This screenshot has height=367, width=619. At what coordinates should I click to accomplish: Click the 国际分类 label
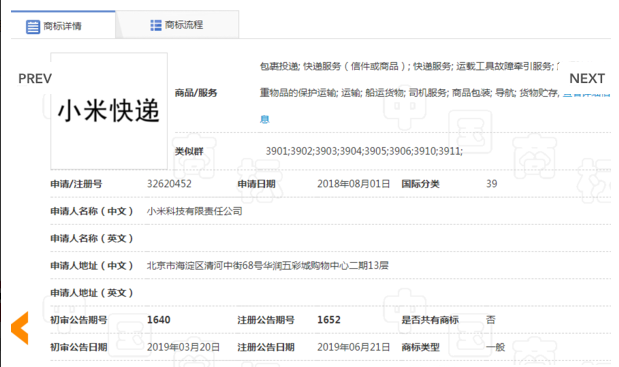[x=420, y=184]
